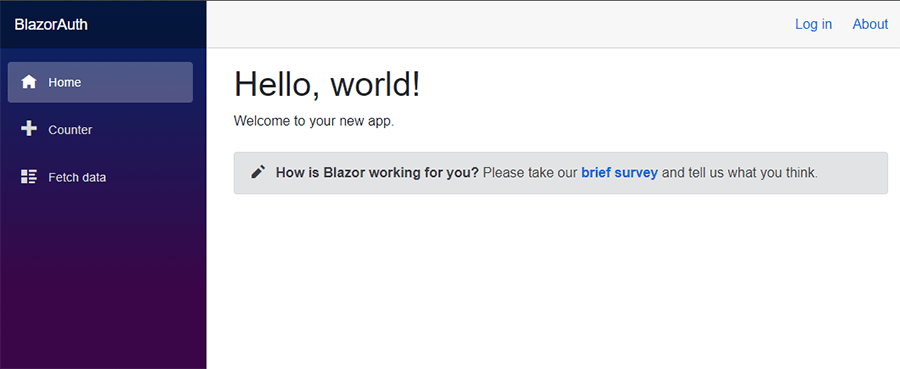Image resolution: width=900 pixels, height=369 pixels.
Task: Go to the Counter page label
Action: [70, 130]
